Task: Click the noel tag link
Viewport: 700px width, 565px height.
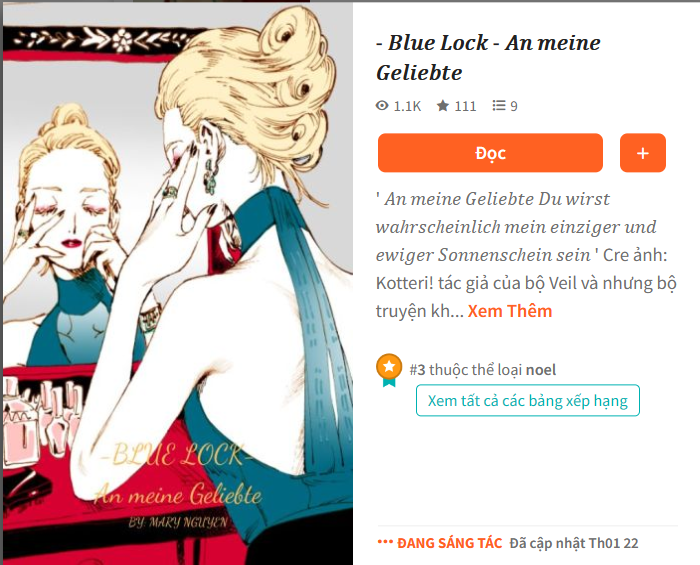Action: (541, 370)
